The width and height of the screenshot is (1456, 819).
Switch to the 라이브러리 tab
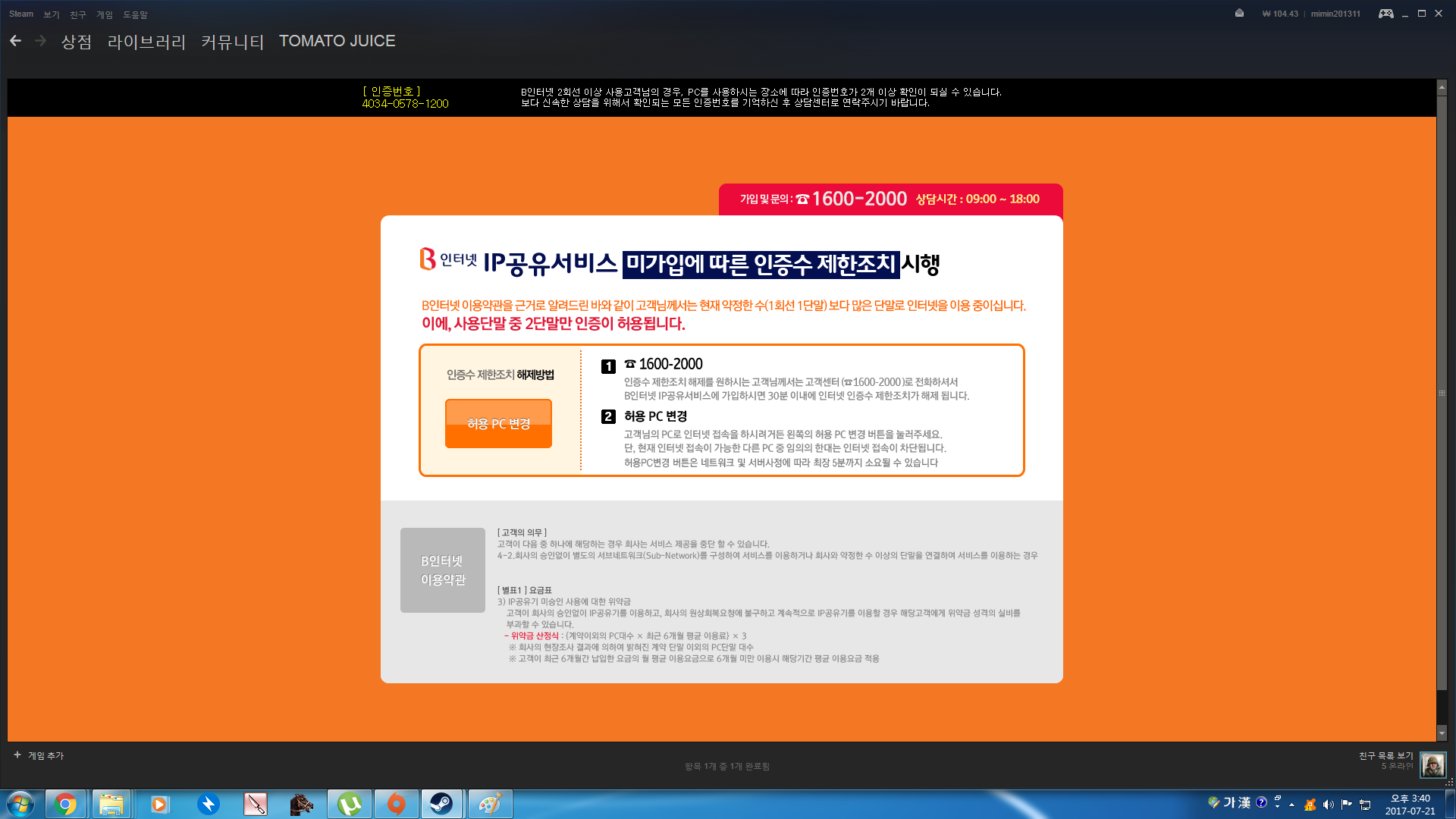point(146,42)
